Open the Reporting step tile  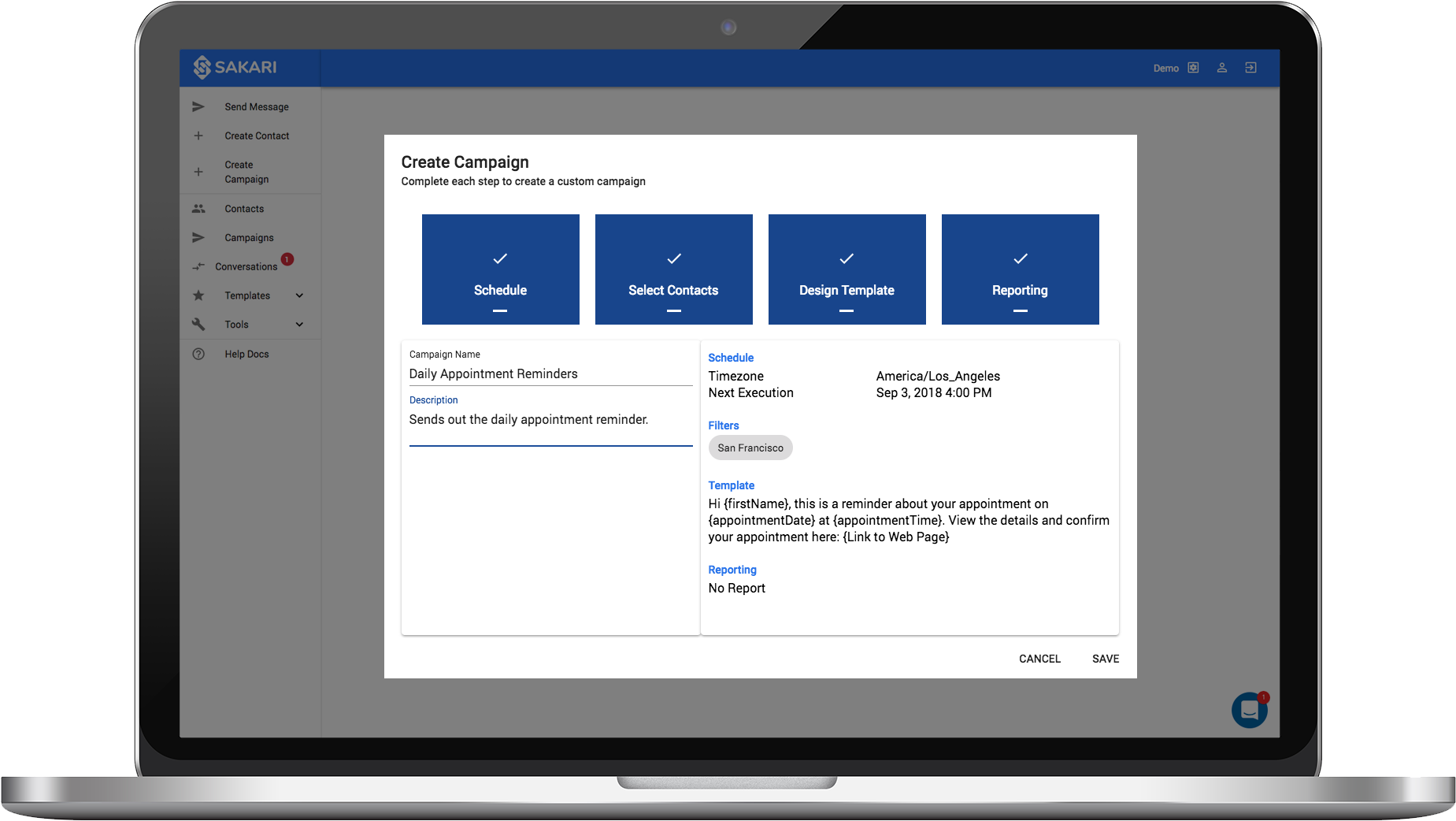[1020, 269]
